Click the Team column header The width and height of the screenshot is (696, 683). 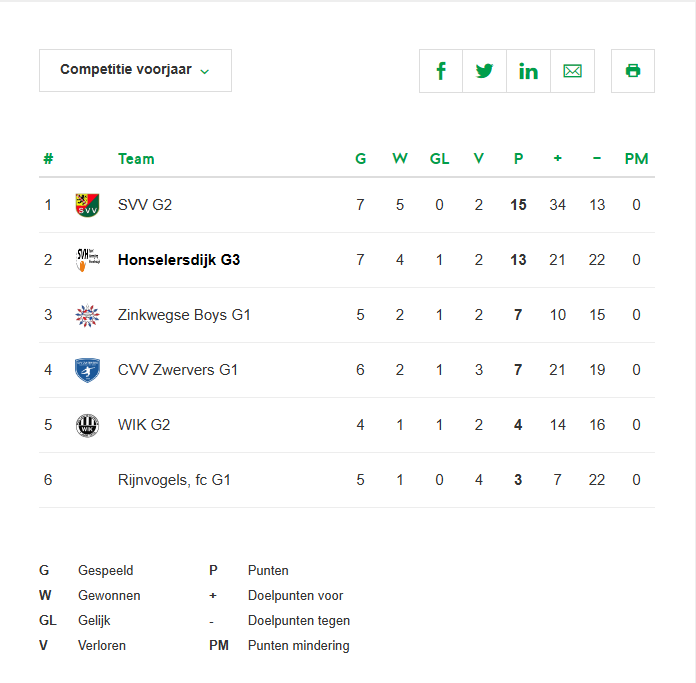[x=136, y=159]
